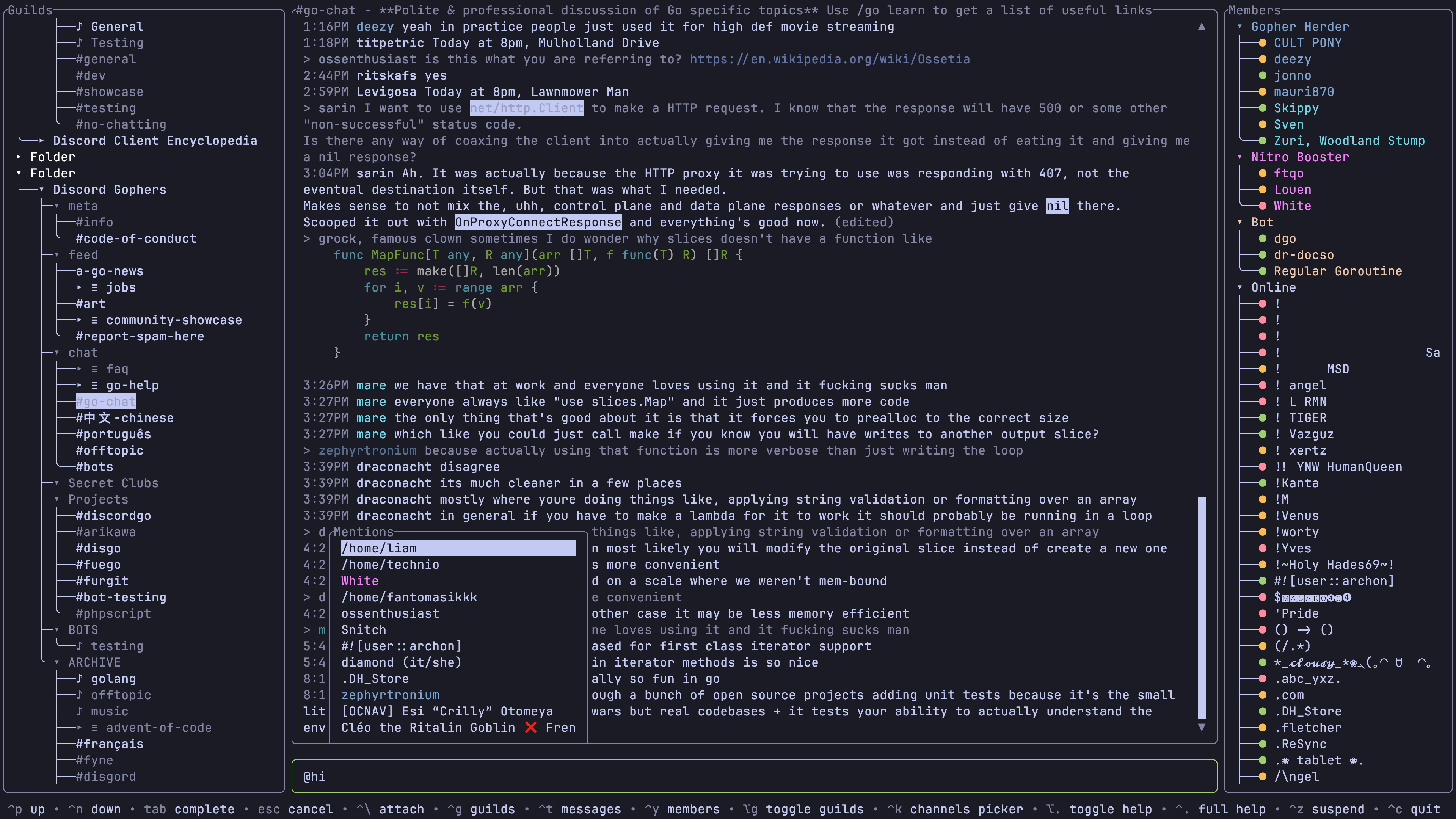Open the golang archived voice channel

(x=106, y=679)
